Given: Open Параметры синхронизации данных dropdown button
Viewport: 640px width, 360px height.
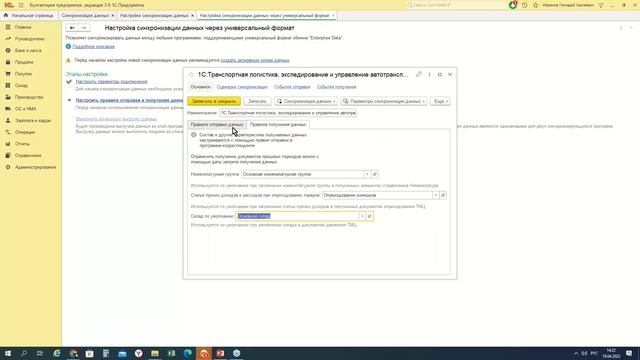Looking at the screenshot, I should [x=383, y=101].
